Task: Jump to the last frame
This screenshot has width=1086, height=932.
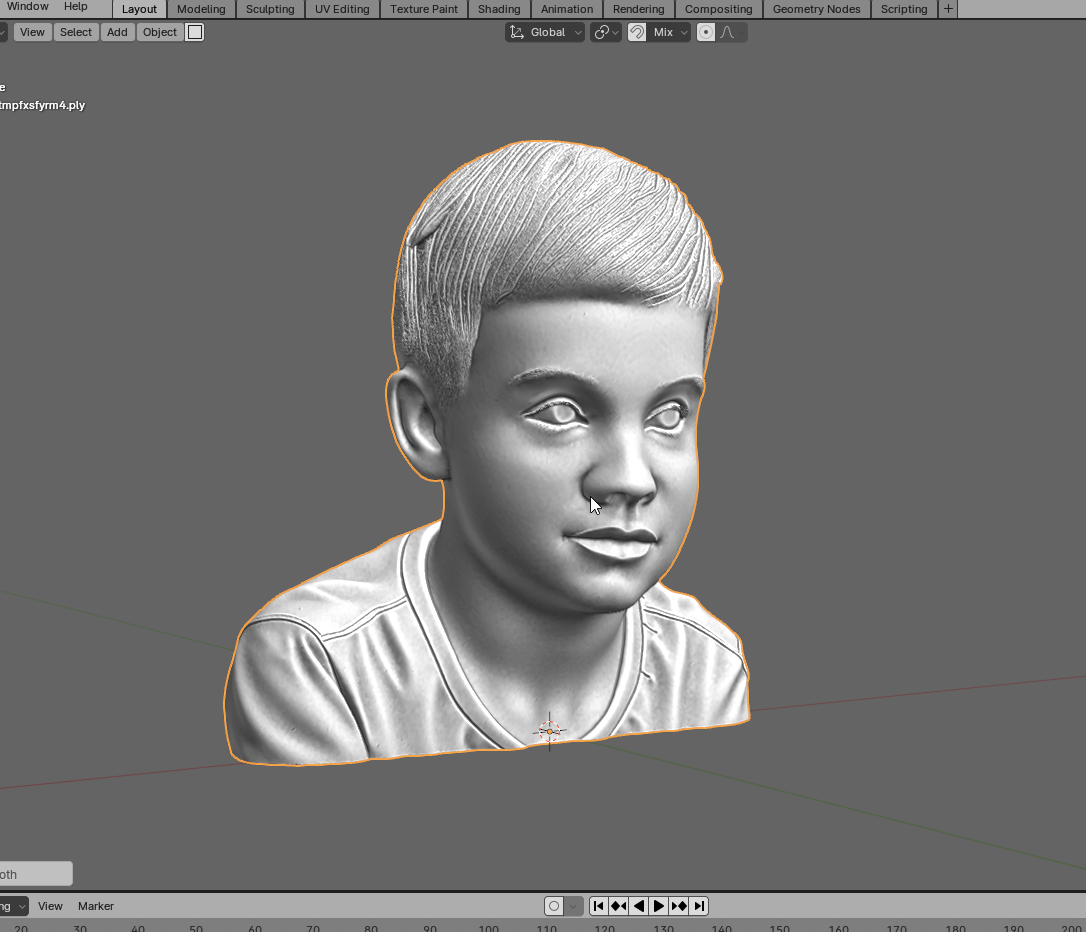Action: click(699, 906)
